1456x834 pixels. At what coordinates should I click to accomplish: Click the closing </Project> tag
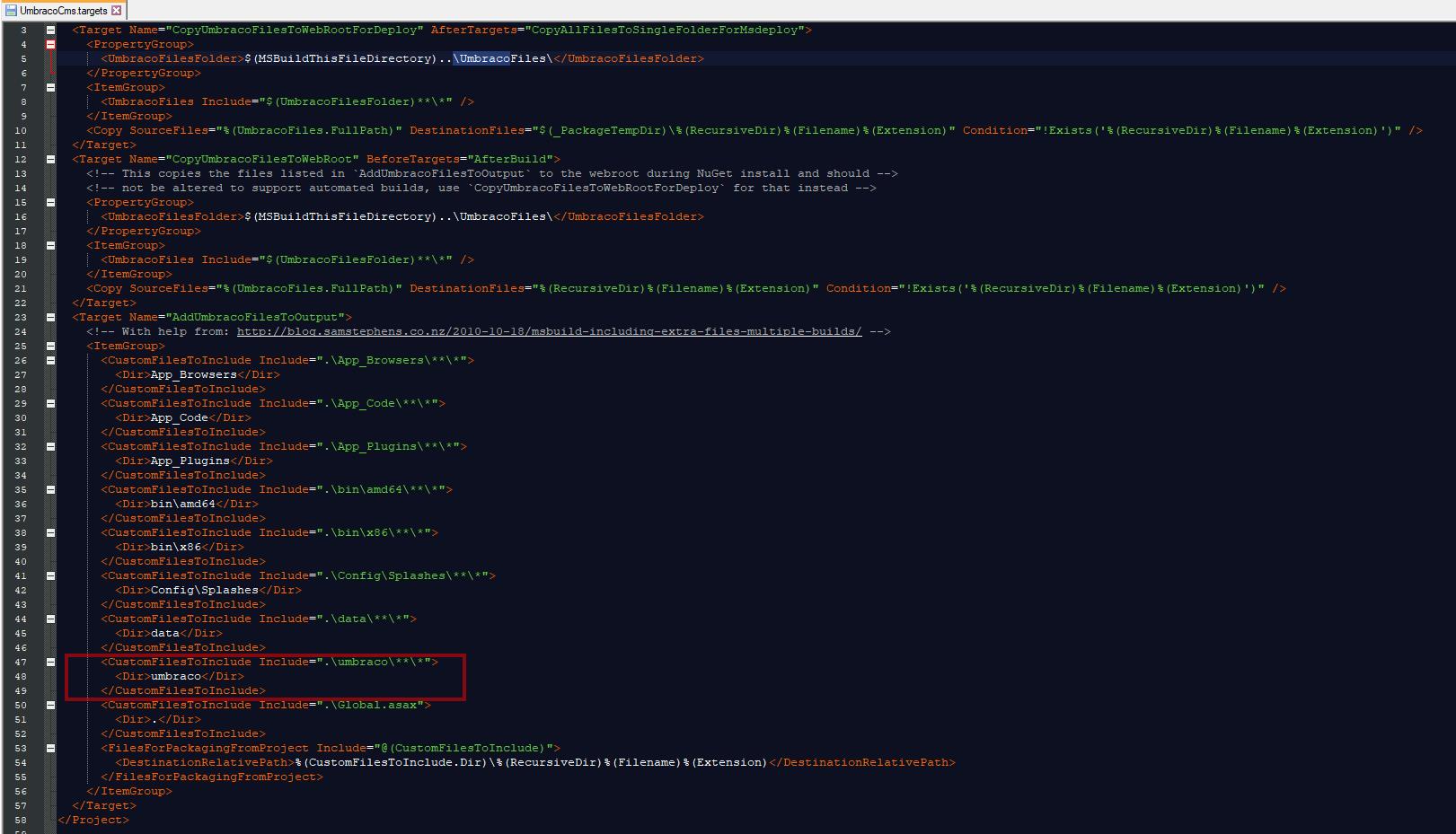click(93, 820)
